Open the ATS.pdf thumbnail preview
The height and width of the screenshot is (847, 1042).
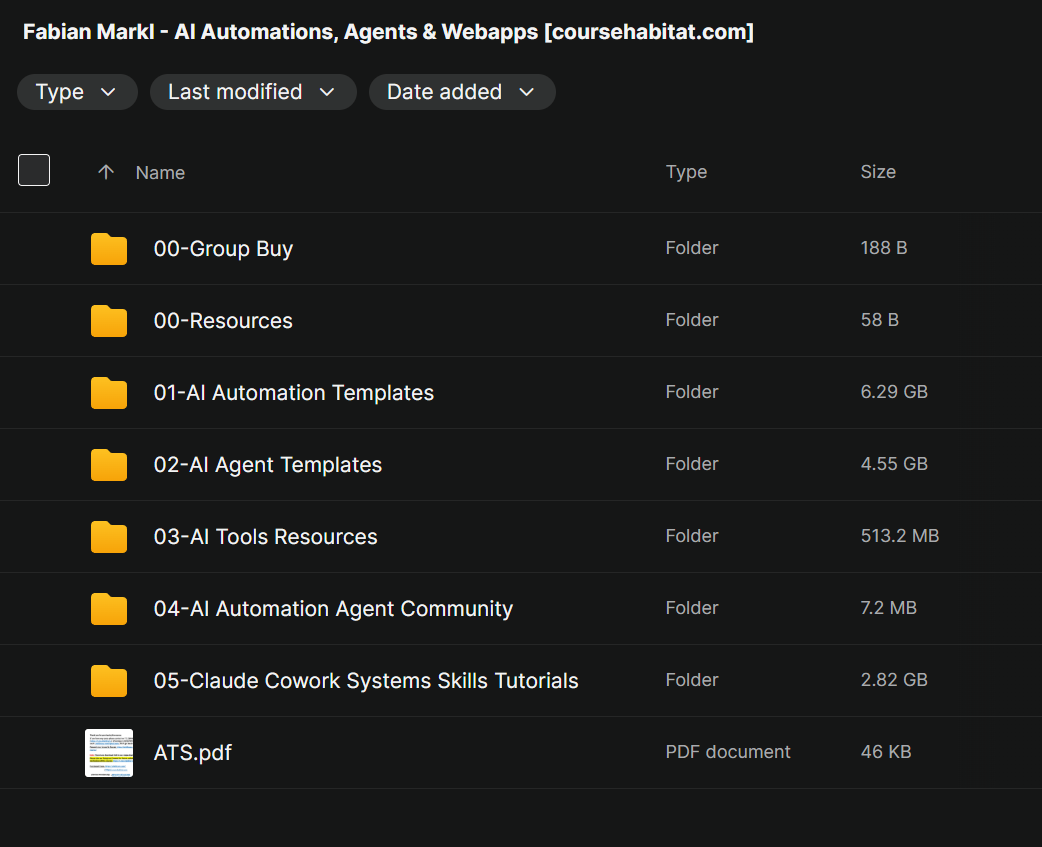109,753
